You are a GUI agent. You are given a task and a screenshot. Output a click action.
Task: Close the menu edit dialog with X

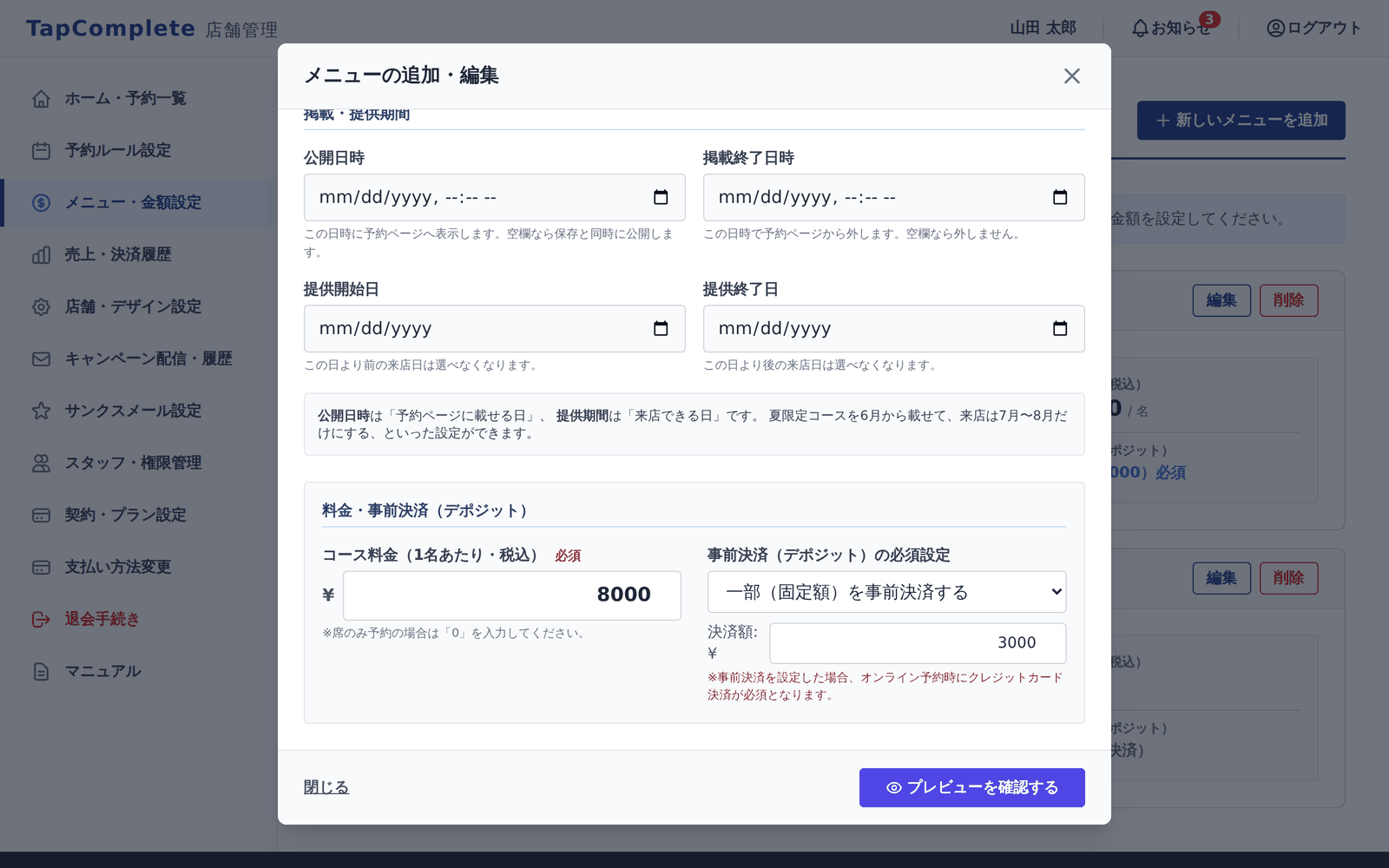1072,76
